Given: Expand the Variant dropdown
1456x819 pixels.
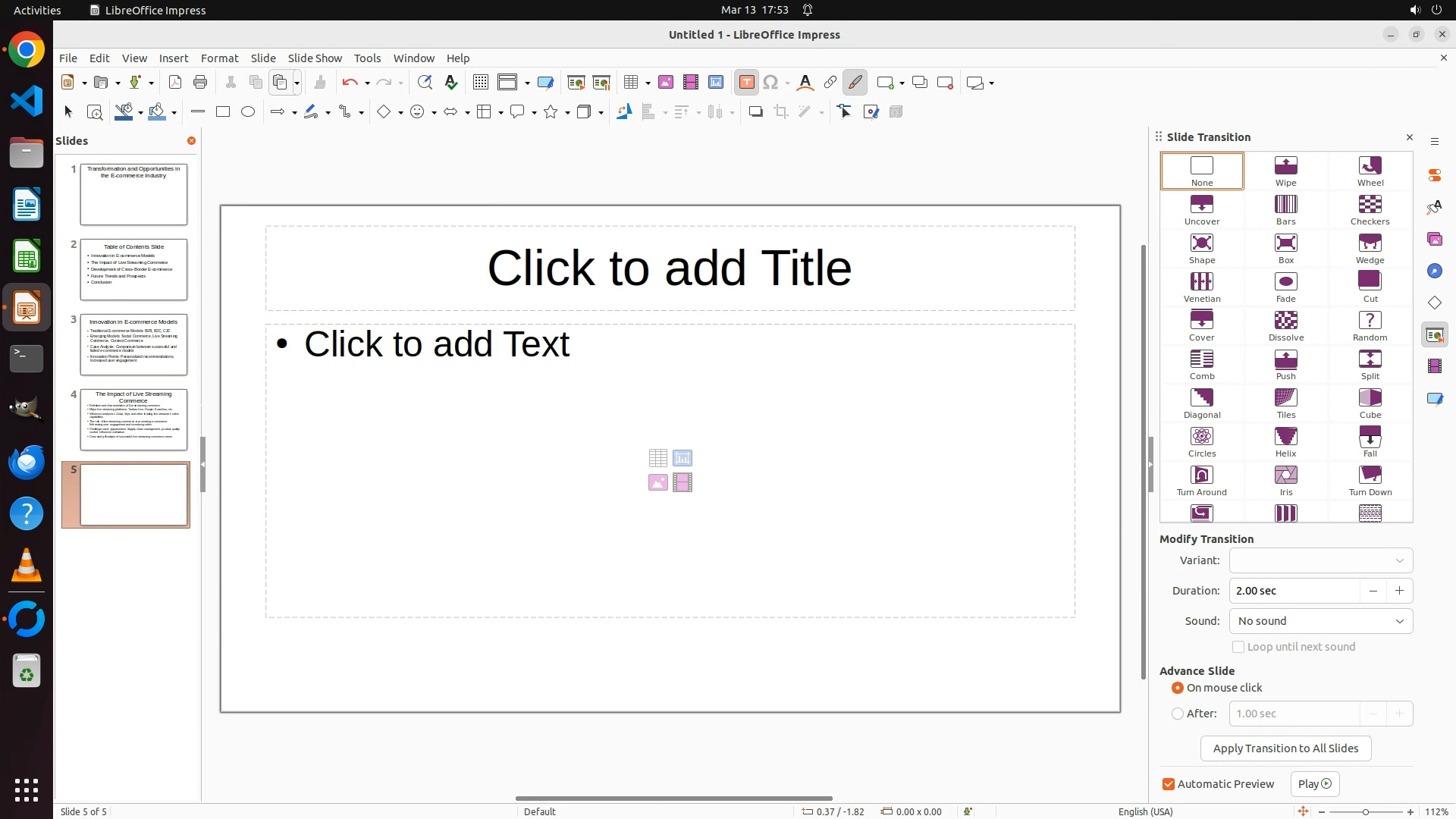Looking at the screenshot, I should tap(1320, 560).
